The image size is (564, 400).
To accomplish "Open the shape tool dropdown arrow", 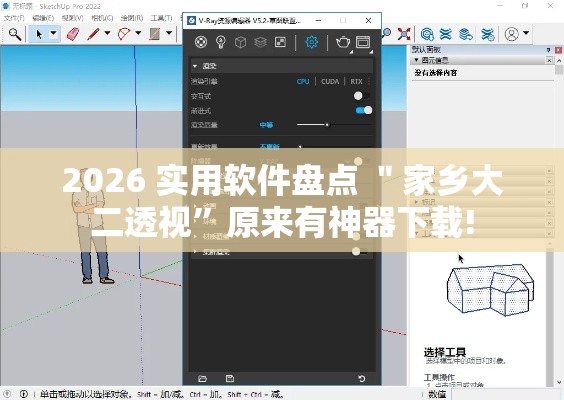I will tap(169, 33).
